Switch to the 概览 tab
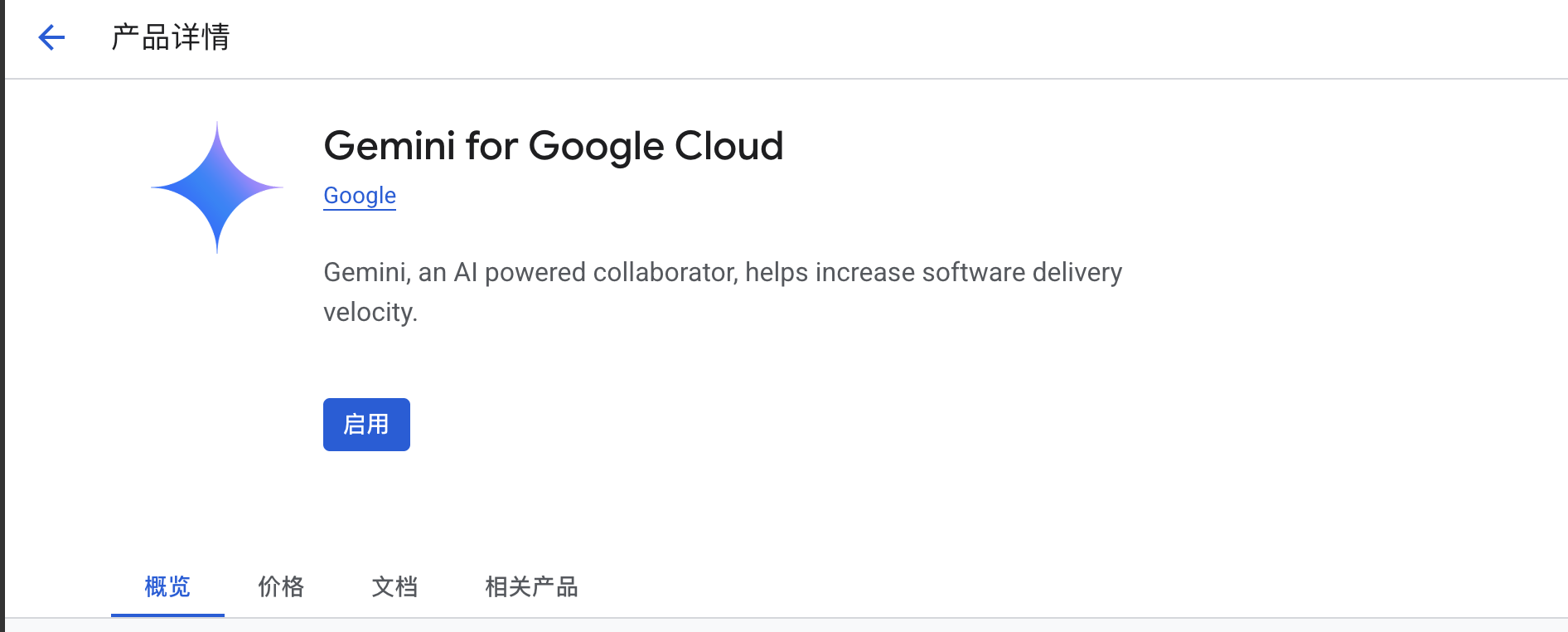Screen dimensions: 1568x632 (167, 587)
